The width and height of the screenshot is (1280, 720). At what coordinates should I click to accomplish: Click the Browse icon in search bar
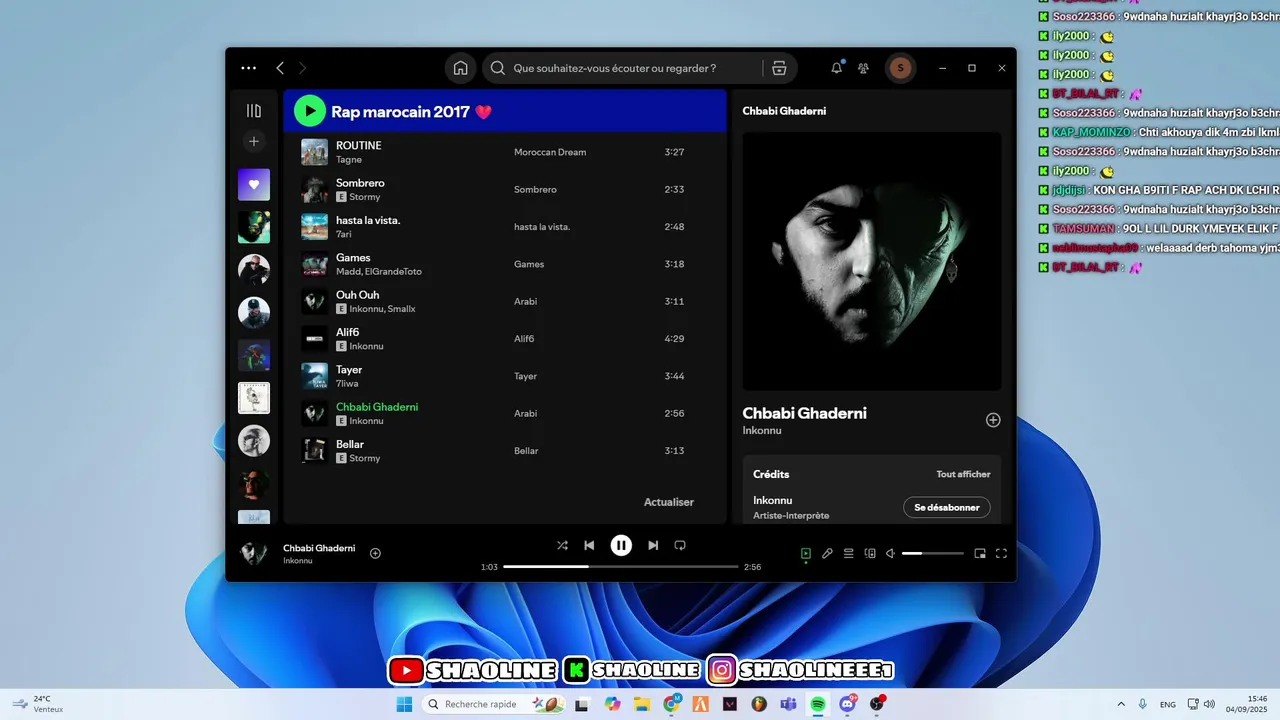779,68
